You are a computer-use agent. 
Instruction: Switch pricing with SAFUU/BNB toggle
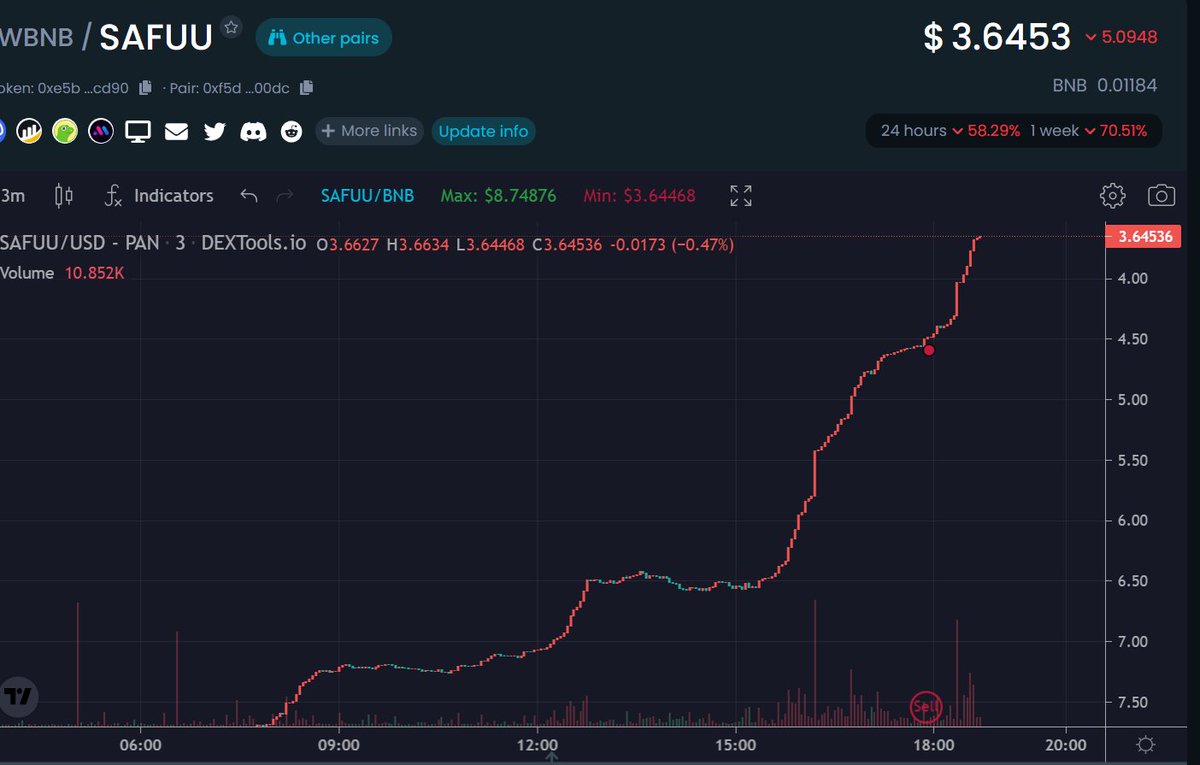367,195
